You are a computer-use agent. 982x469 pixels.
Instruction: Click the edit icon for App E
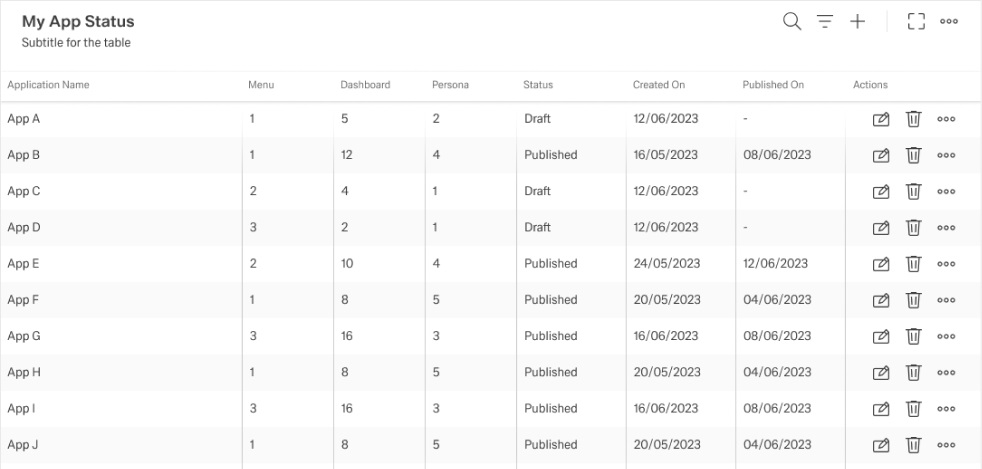point(881,264)
